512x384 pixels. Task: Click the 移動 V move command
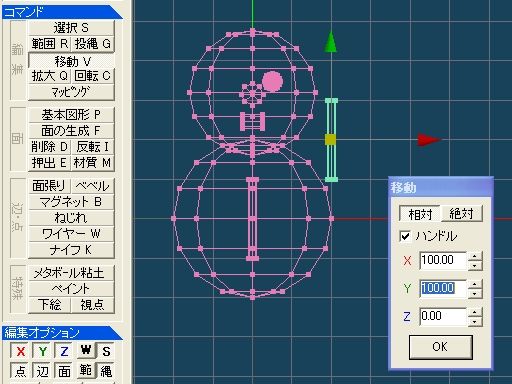[x=71, y=61]
